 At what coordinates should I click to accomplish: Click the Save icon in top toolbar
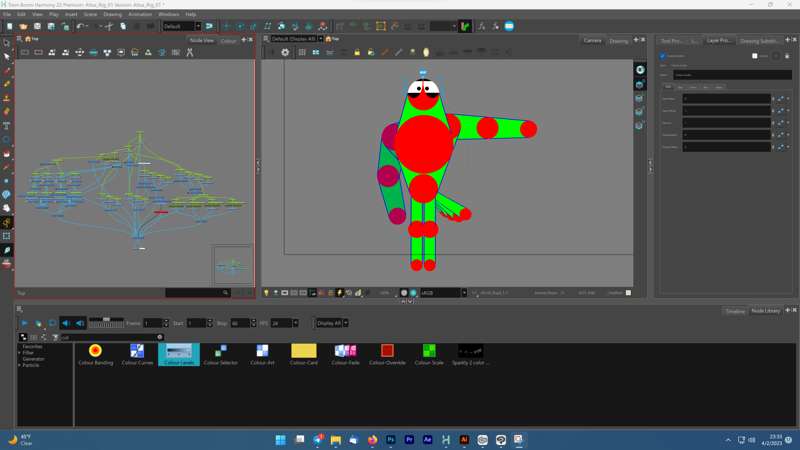click(37, 26)
